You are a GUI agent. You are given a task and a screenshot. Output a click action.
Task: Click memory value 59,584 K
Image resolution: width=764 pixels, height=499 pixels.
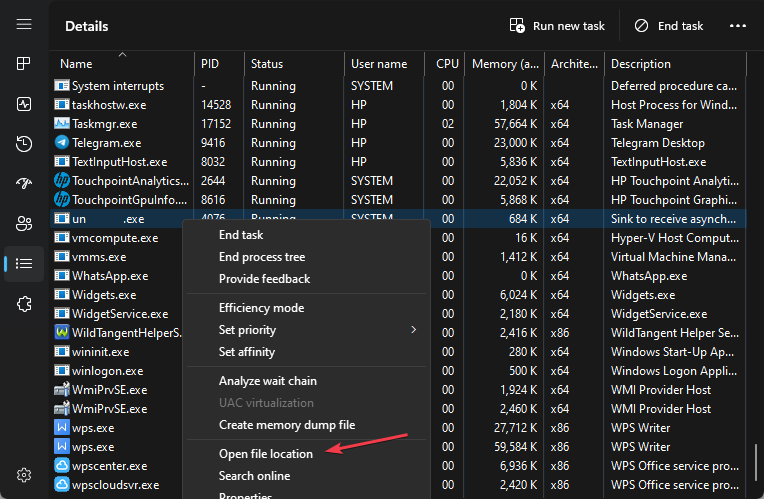tap(516, 447)
